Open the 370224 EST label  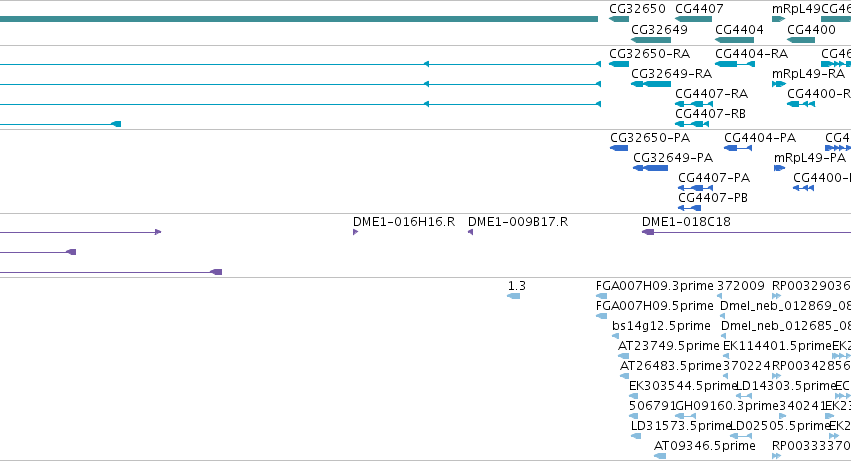click(746, 366)
